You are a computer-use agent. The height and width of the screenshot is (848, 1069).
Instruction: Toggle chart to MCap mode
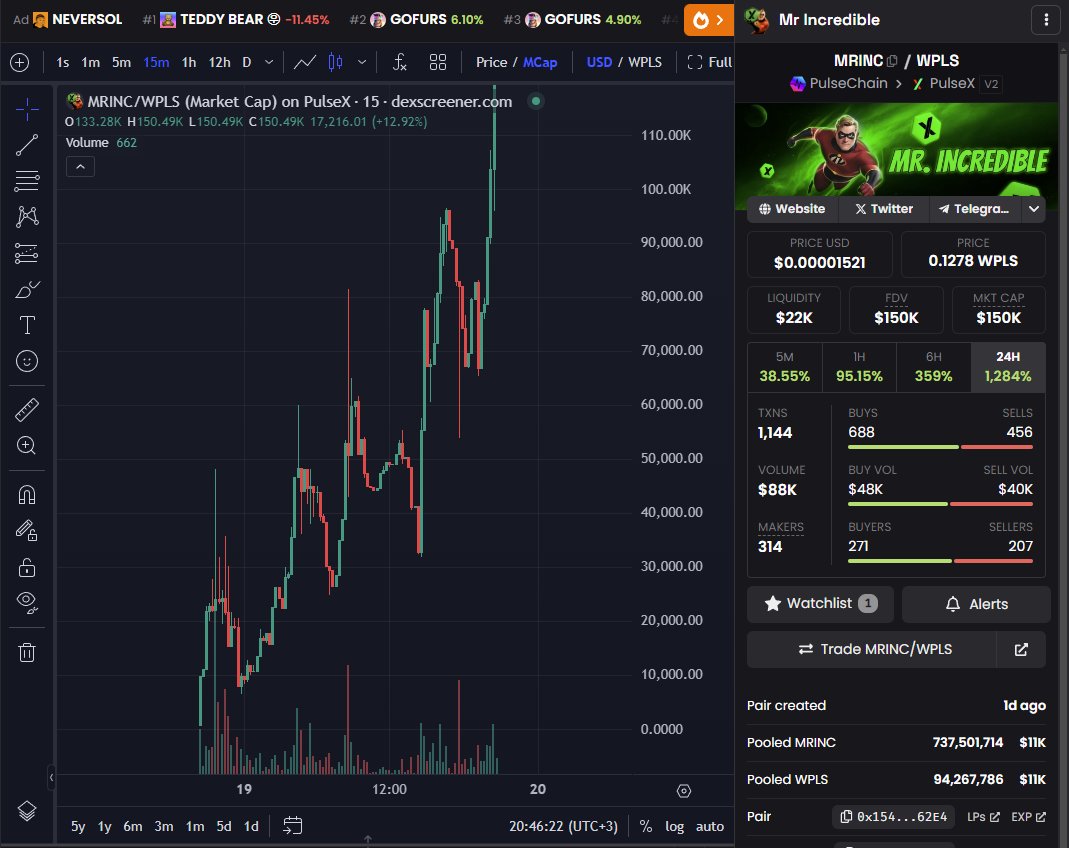(540, 63)
